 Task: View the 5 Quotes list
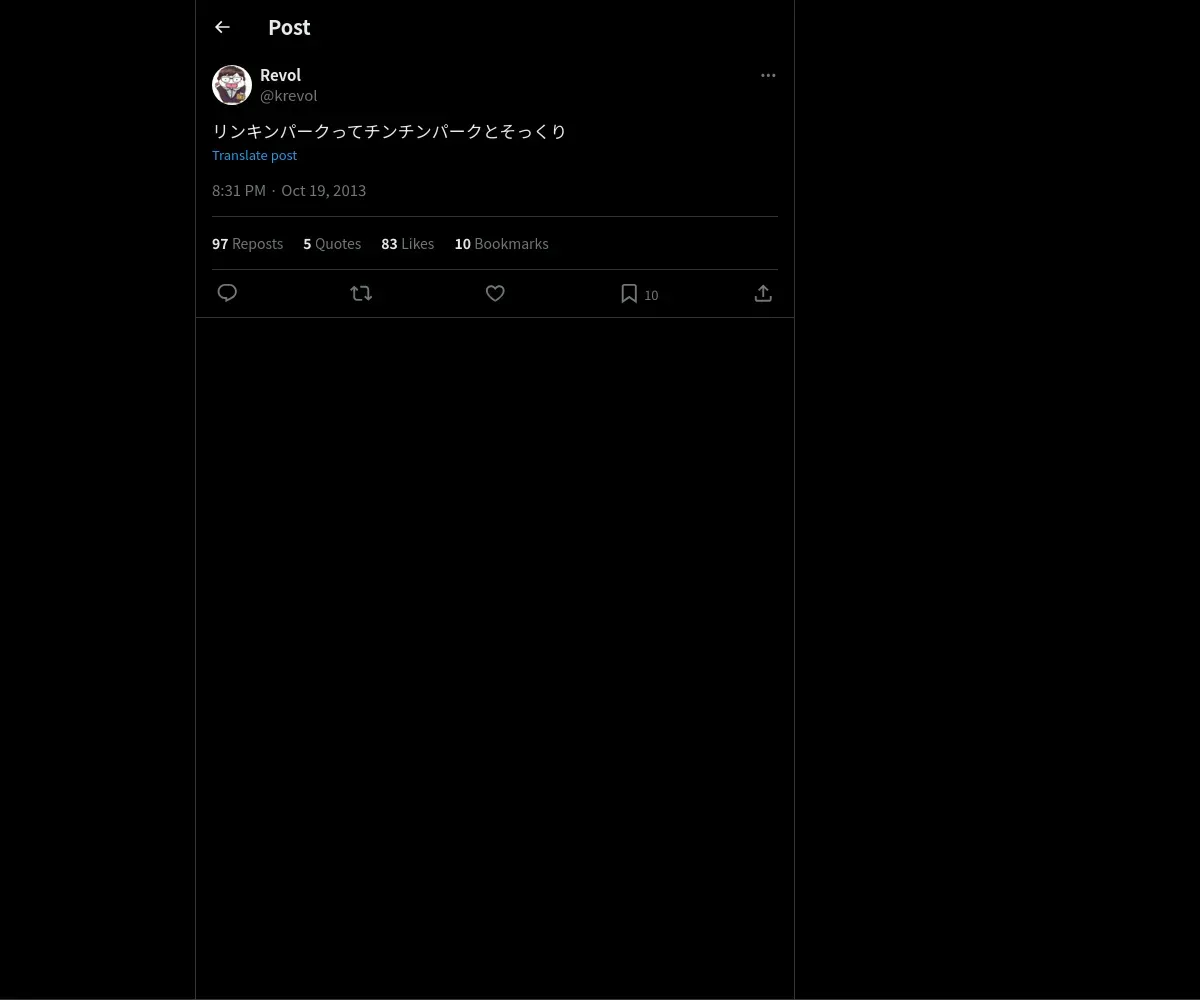(332, 244)
